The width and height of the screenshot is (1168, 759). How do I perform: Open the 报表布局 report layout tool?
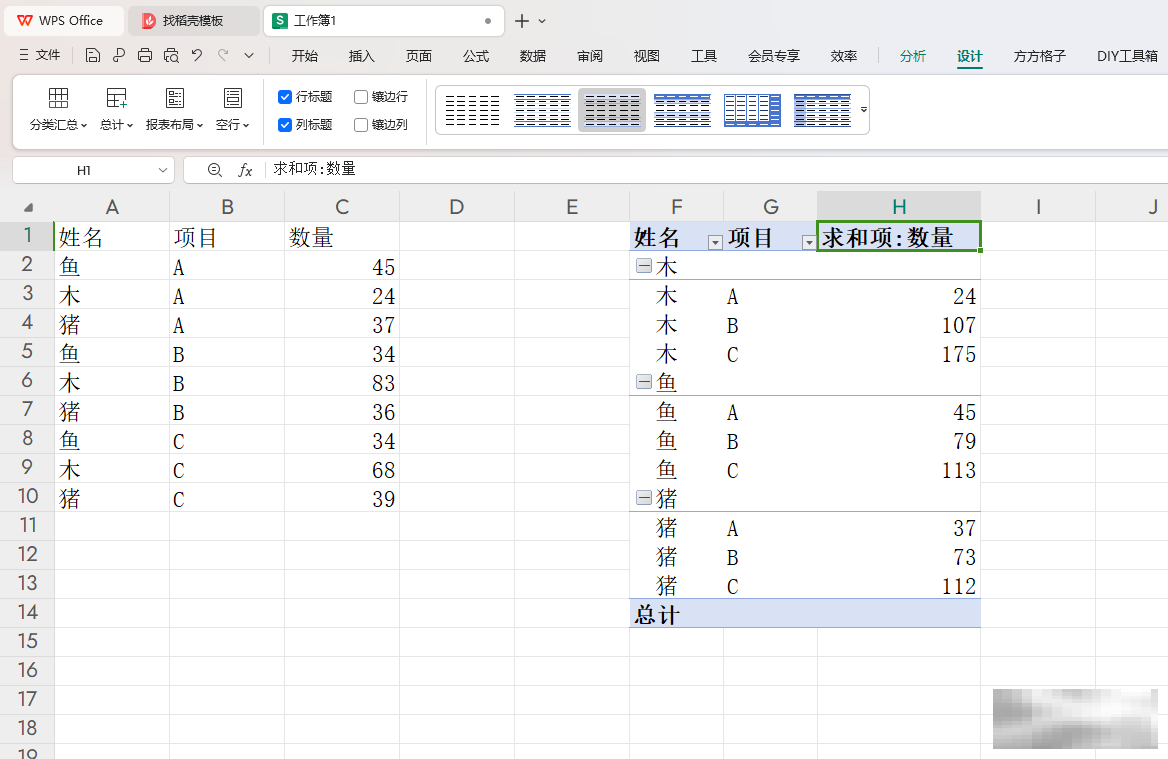[x=174, y=109]
